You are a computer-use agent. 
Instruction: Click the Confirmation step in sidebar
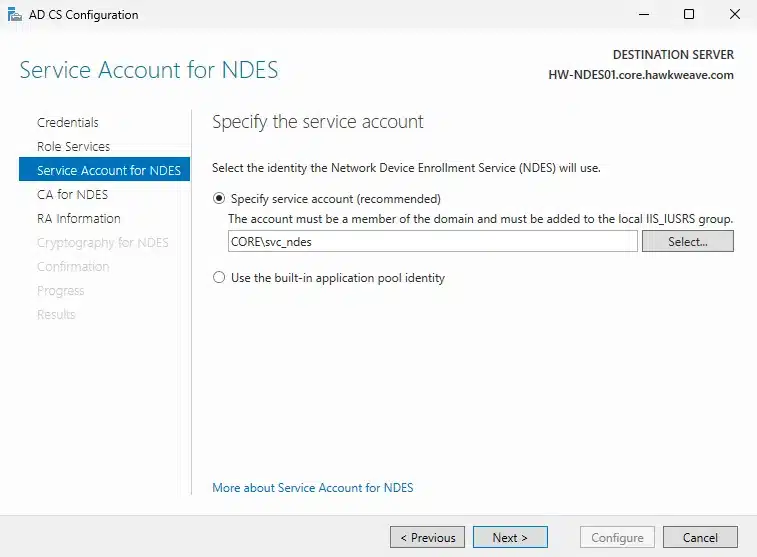tap(73, 266)
